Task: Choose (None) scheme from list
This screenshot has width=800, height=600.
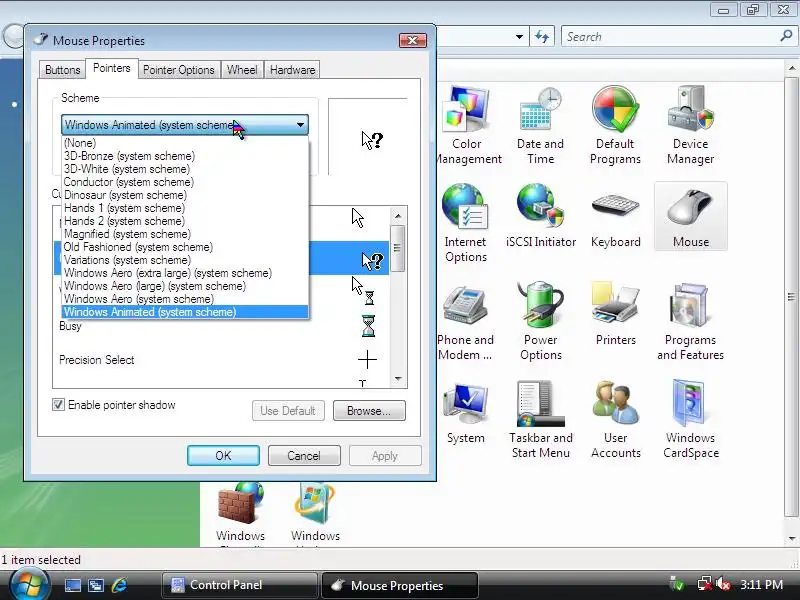Action: click(x=185, y=143)
